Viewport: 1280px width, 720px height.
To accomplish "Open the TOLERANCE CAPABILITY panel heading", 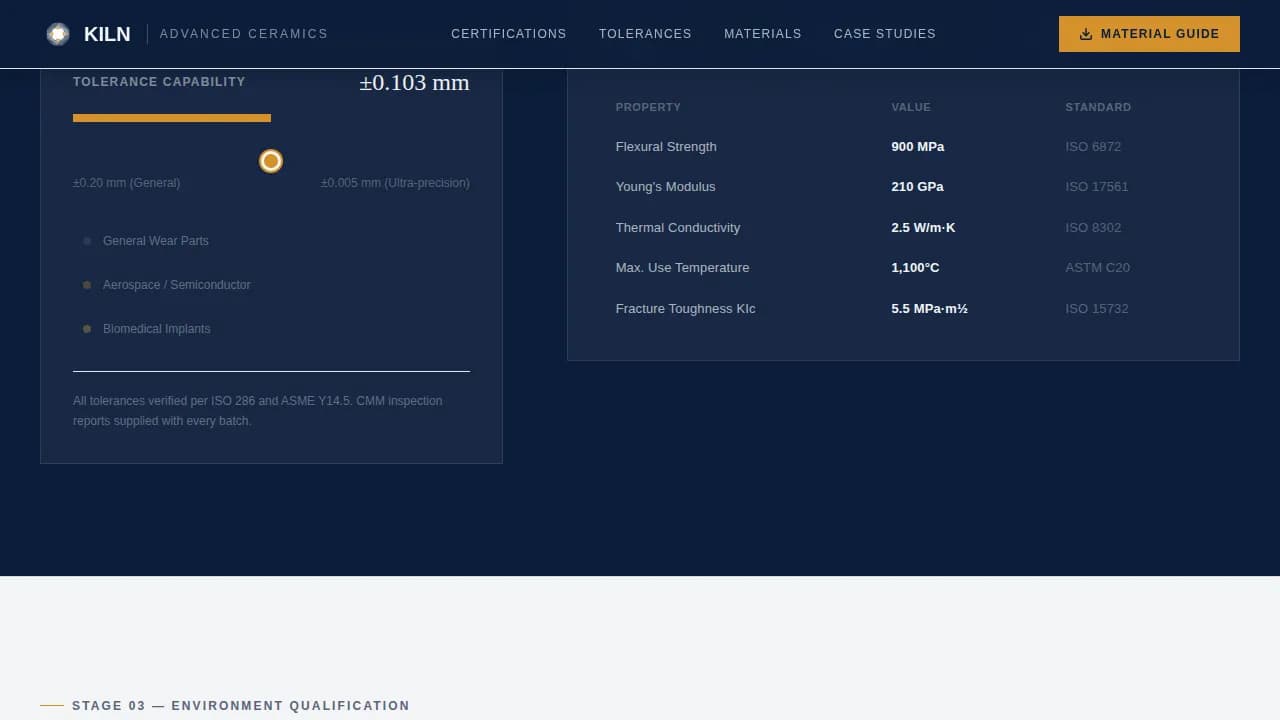I will coord(159,82).
